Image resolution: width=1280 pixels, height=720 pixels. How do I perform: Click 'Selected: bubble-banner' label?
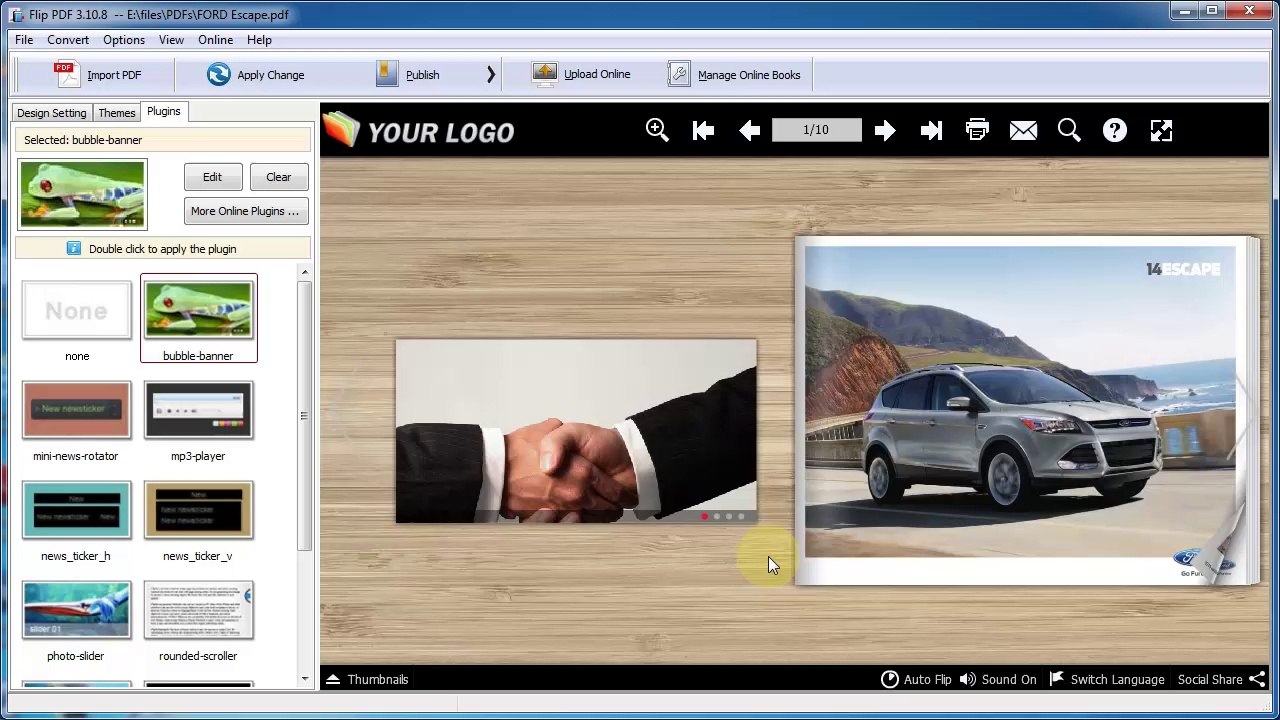83,140
